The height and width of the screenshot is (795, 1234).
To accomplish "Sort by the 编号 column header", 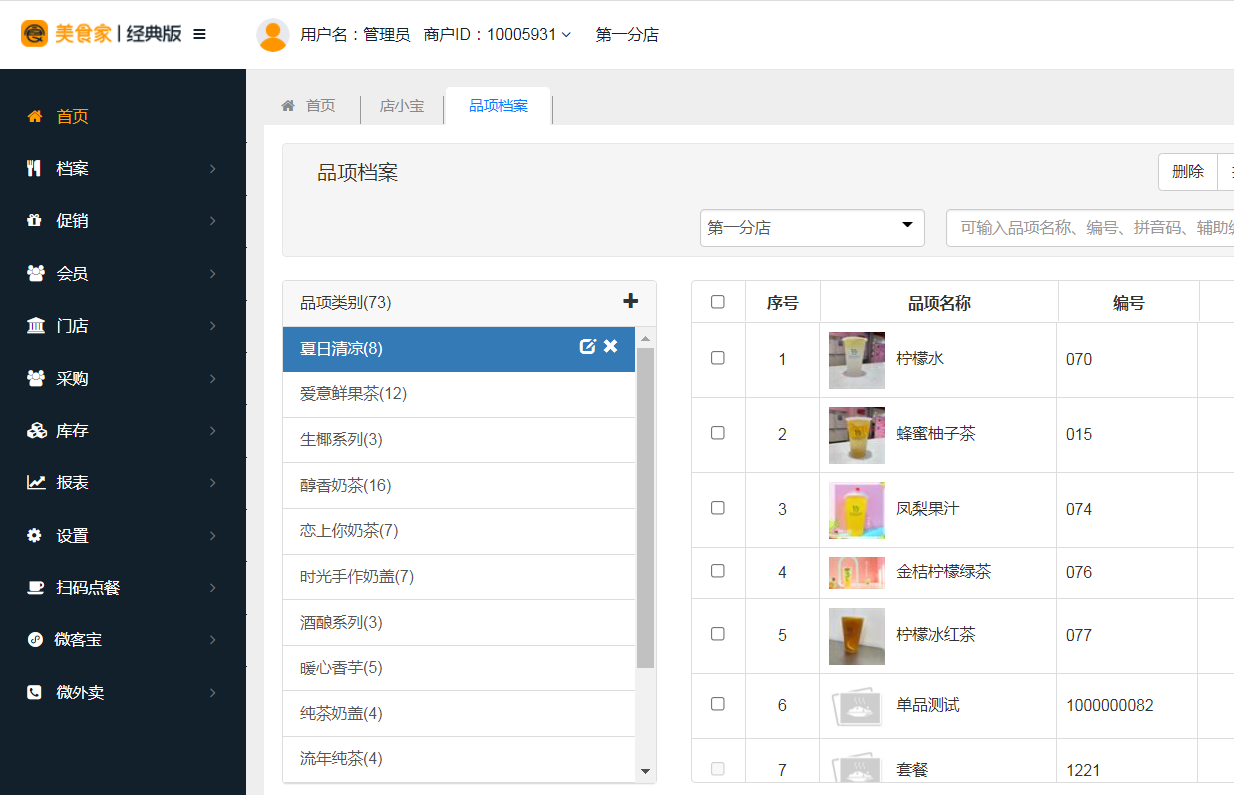I will pos(1129,302).
